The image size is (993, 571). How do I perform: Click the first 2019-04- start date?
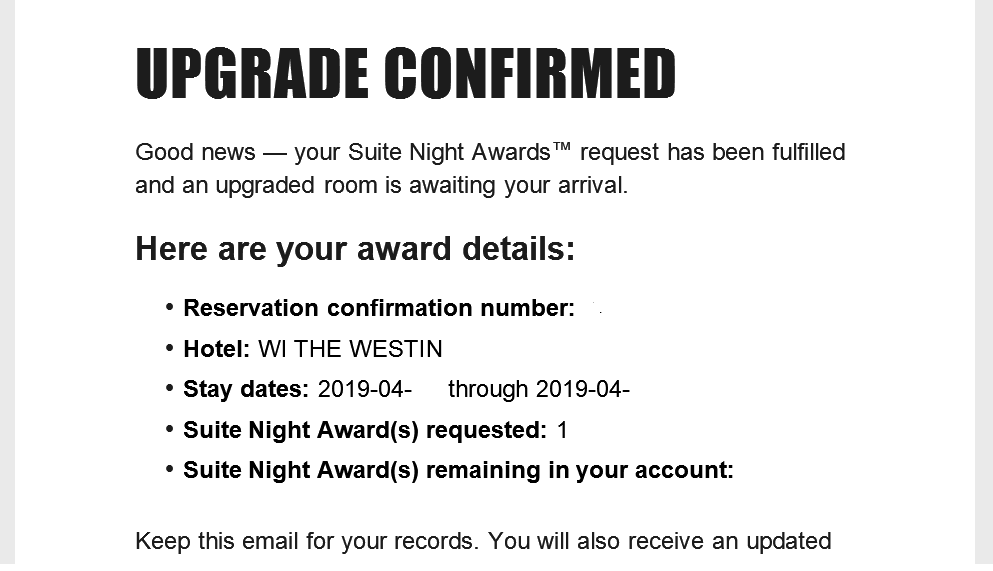(x=364, y=389)
